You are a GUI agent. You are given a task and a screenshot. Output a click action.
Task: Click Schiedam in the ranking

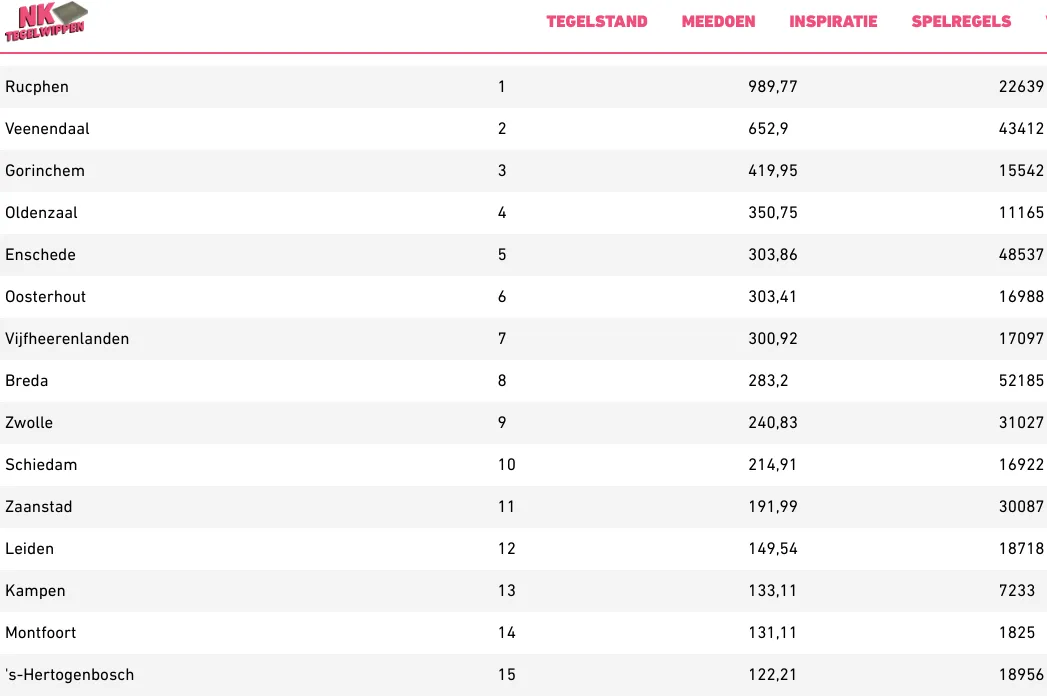(41, 465)
